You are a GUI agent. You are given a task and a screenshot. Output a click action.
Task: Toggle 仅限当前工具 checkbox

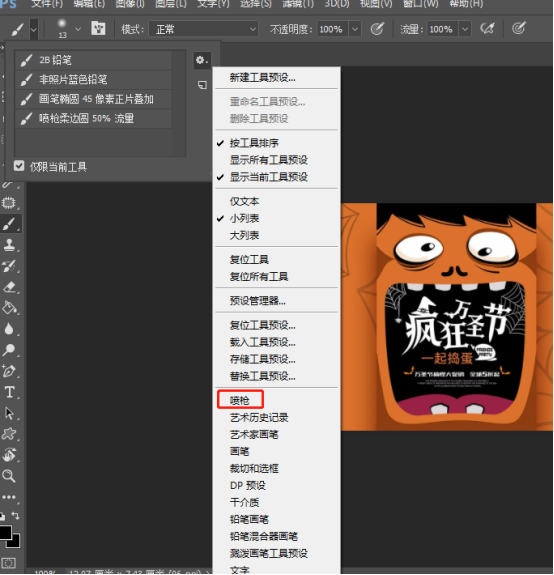[x=19, y=166]
